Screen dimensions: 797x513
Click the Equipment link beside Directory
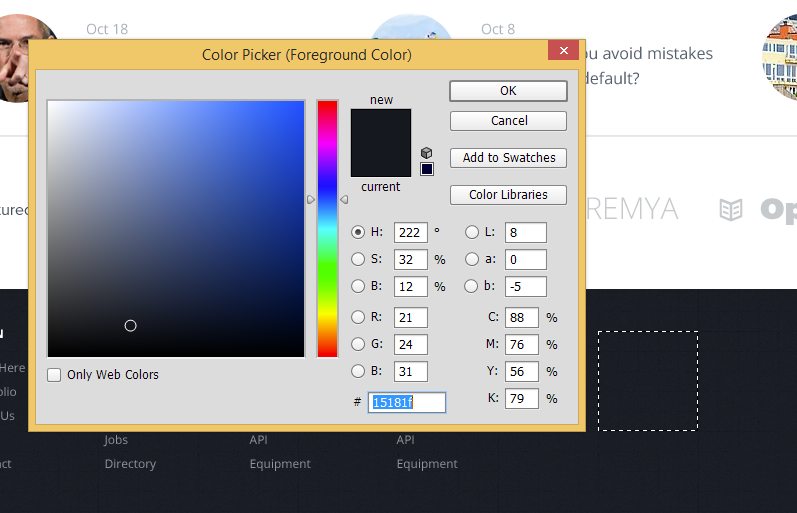(x=280, y=464)
